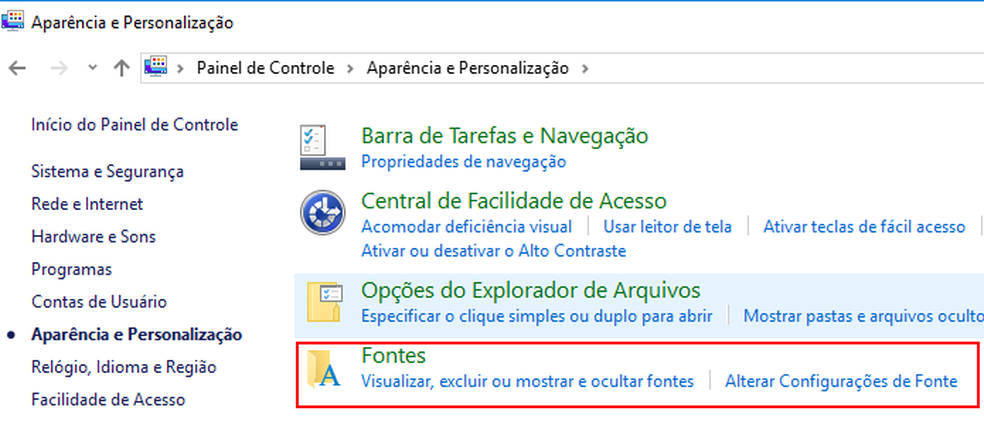Go to Início do Painel de Controle

tap(134, 125)
